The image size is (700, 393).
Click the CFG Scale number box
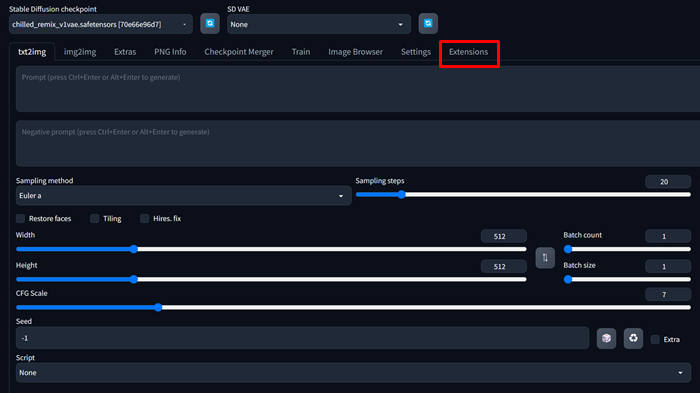[x=668, y=294]
